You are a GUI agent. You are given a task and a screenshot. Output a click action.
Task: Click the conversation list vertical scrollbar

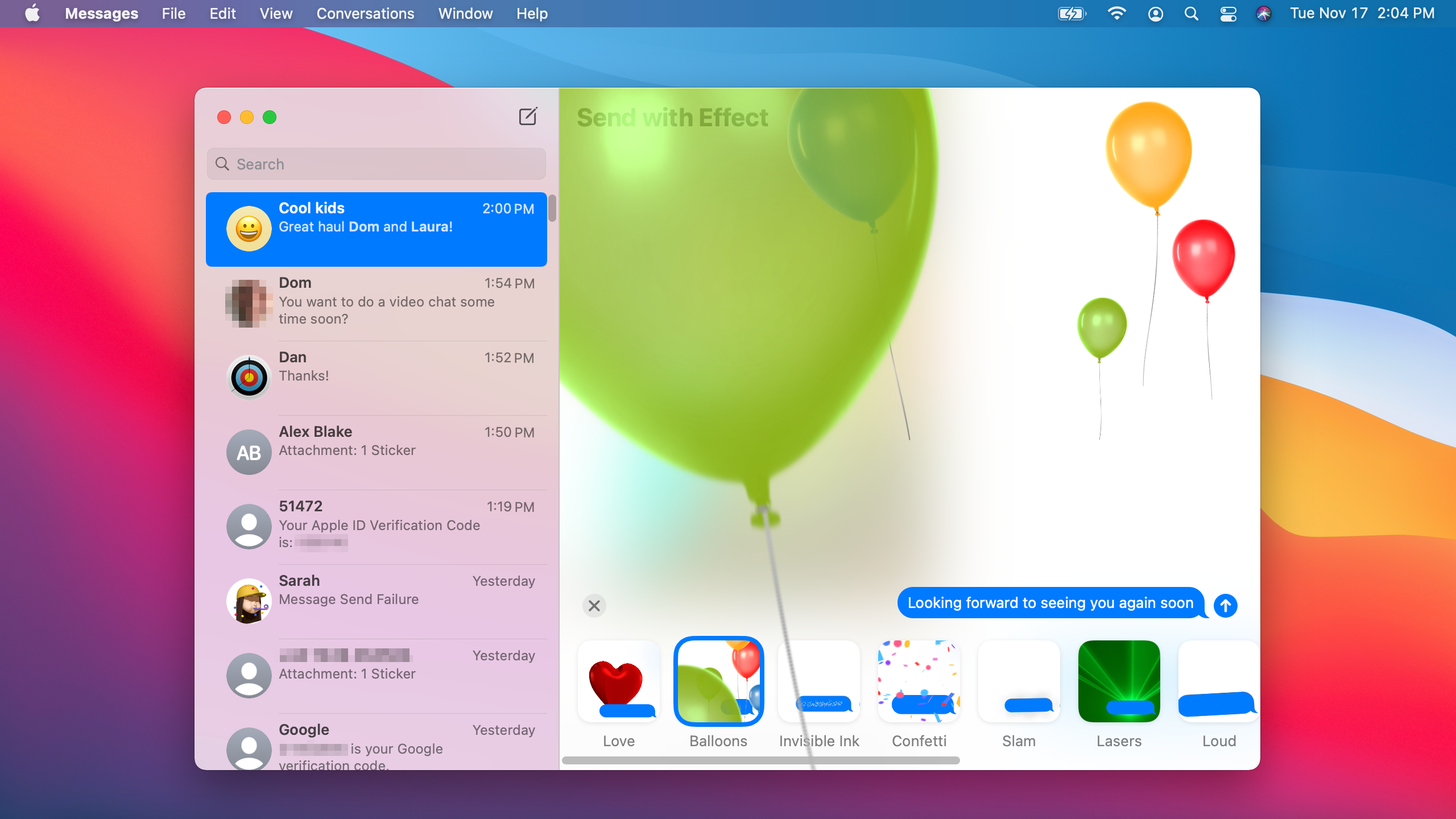pos(552,208)
